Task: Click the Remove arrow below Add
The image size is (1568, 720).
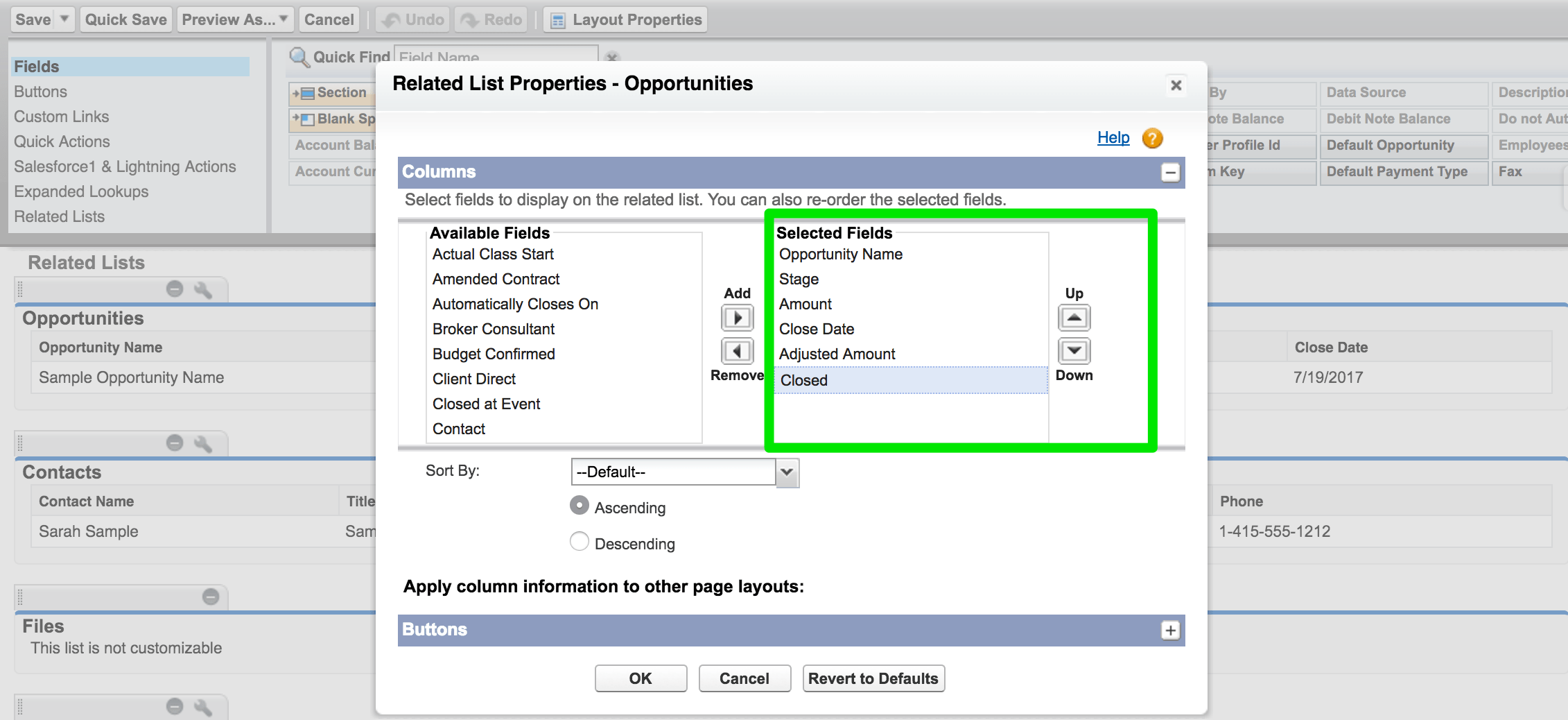Action: 737,351
